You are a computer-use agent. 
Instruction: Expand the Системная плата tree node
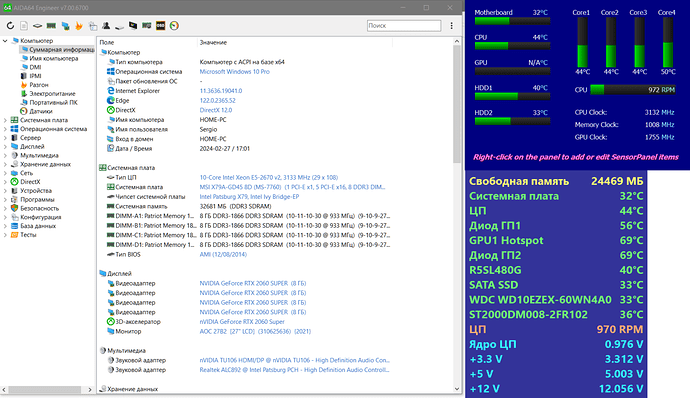[x=5, y=120]
